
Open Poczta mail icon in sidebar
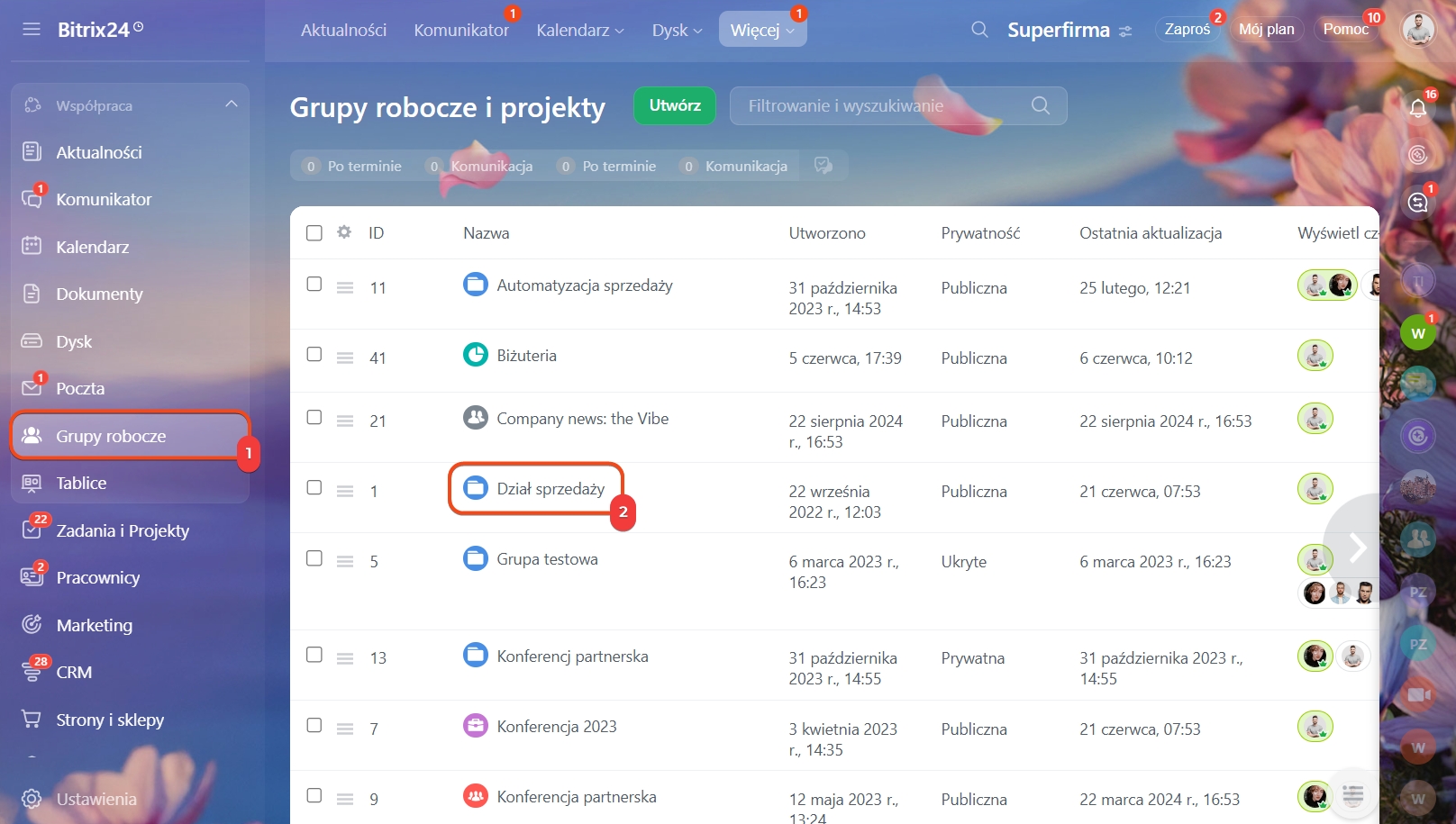coord(32,388)
